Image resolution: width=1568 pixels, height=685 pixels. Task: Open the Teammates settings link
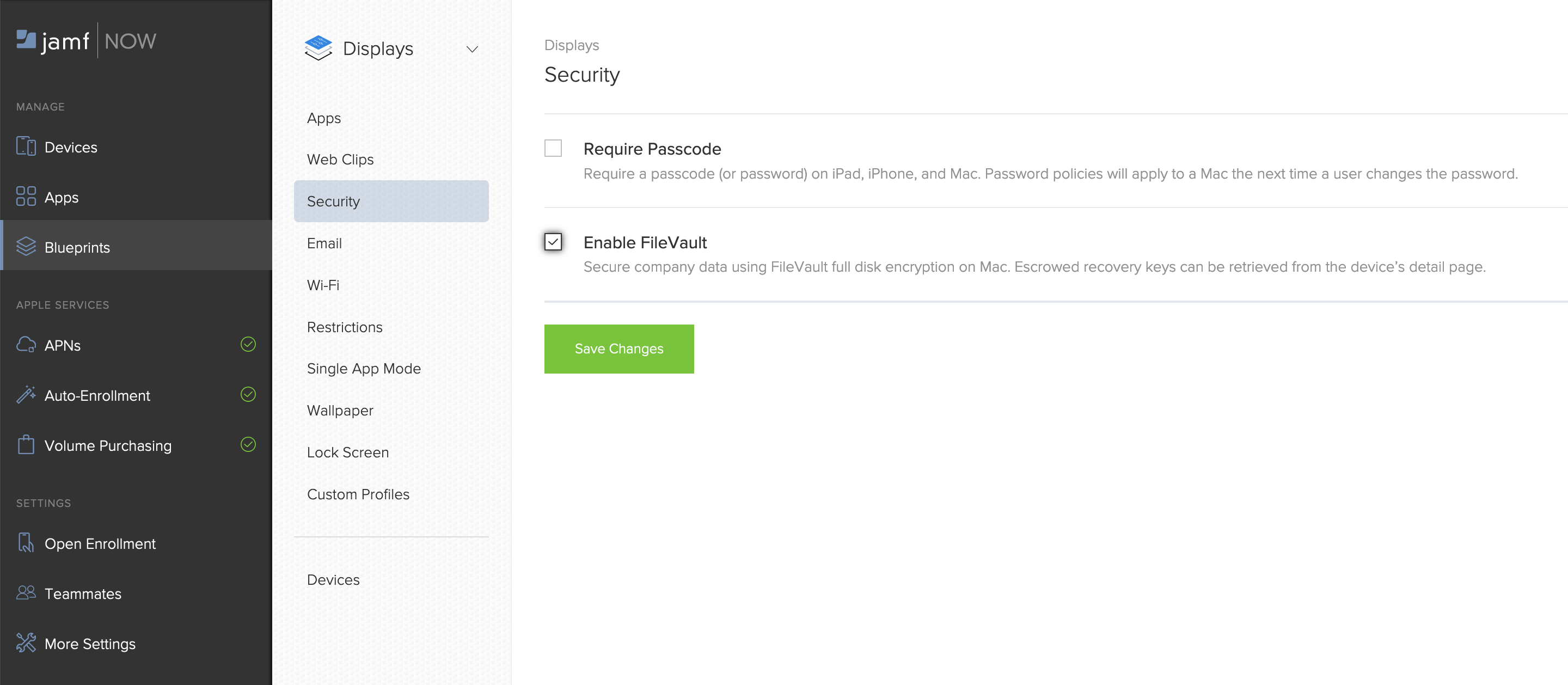[83, 594]
